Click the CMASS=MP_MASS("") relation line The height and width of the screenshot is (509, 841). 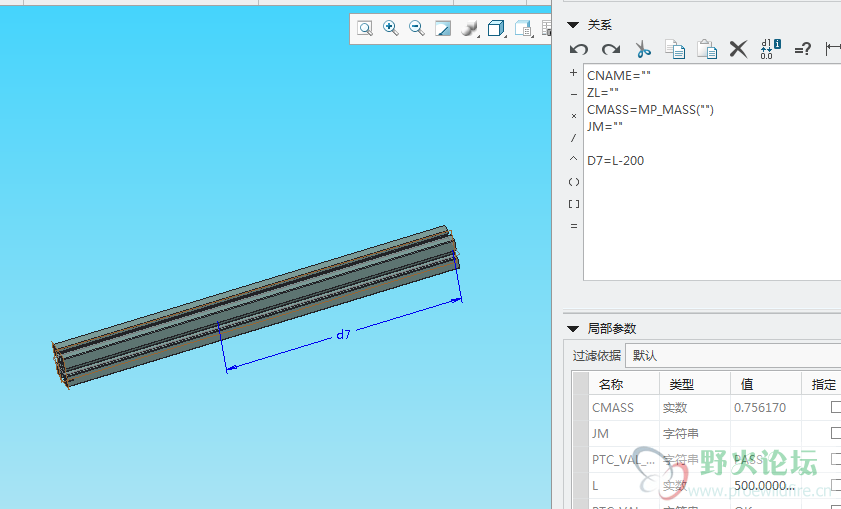point(650,109)
